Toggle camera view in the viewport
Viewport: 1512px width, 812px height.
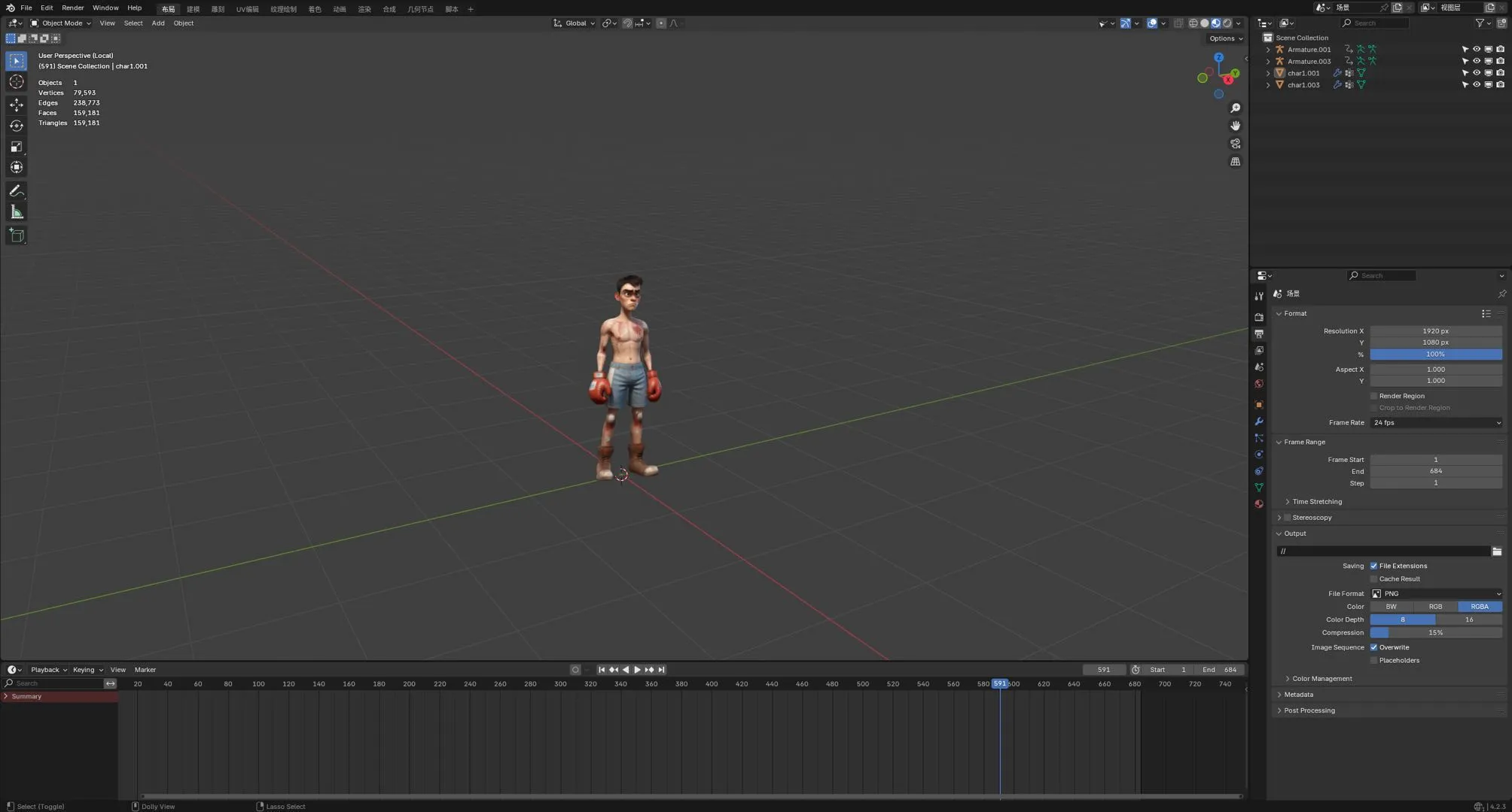click(x=1235, y=144)
